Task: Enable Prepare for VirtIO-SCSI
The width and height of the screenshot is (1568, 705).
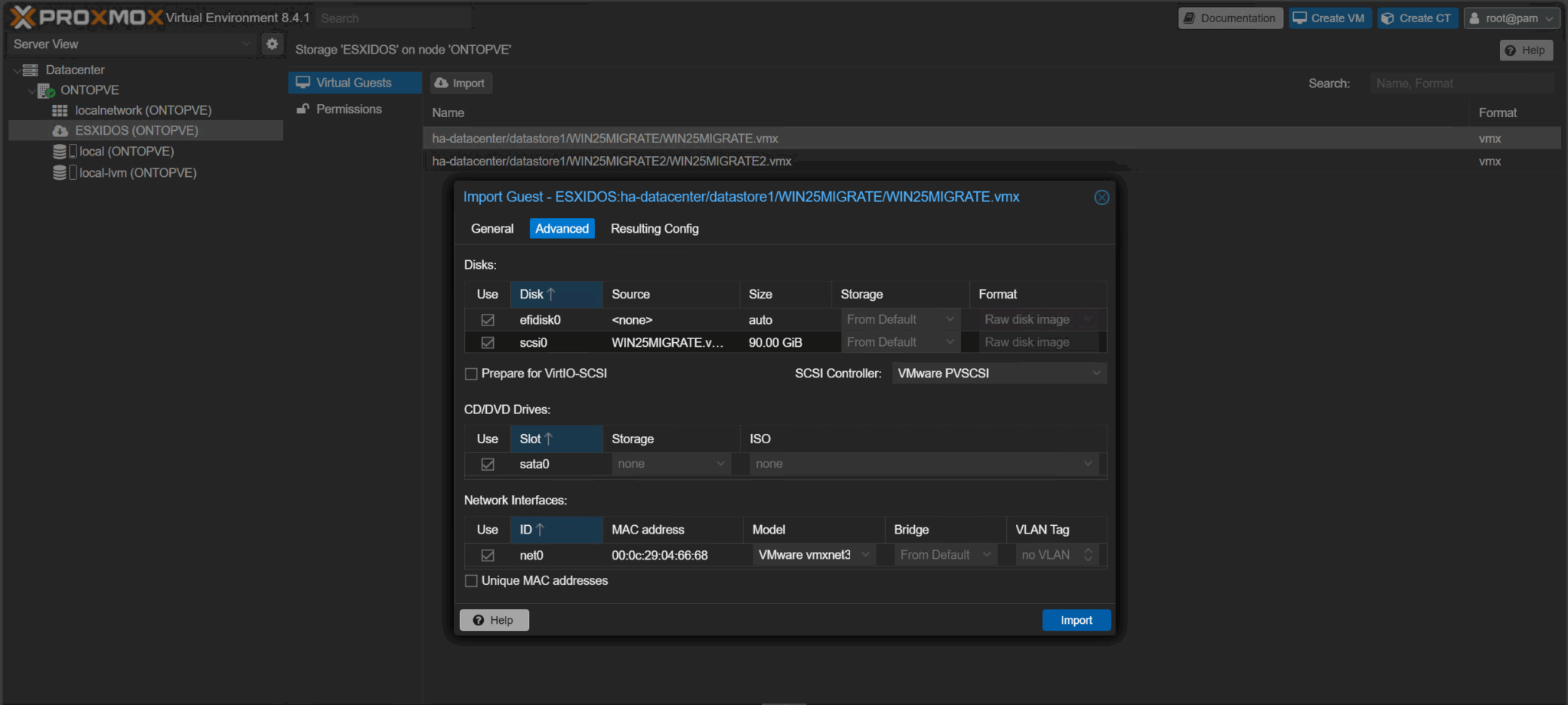Action: coord(472,374)
